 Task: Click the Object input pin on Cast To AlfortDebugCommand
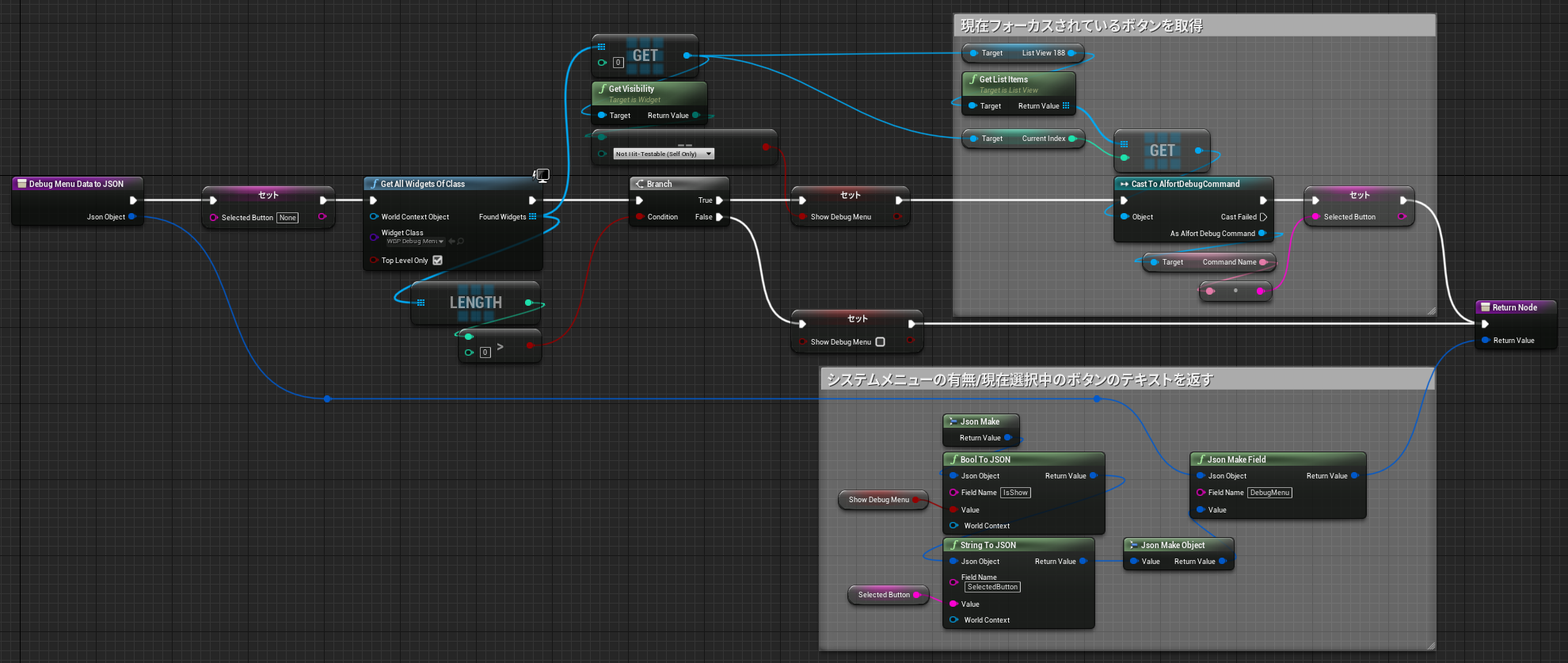pyautogui.click(x=1124, y=216)
